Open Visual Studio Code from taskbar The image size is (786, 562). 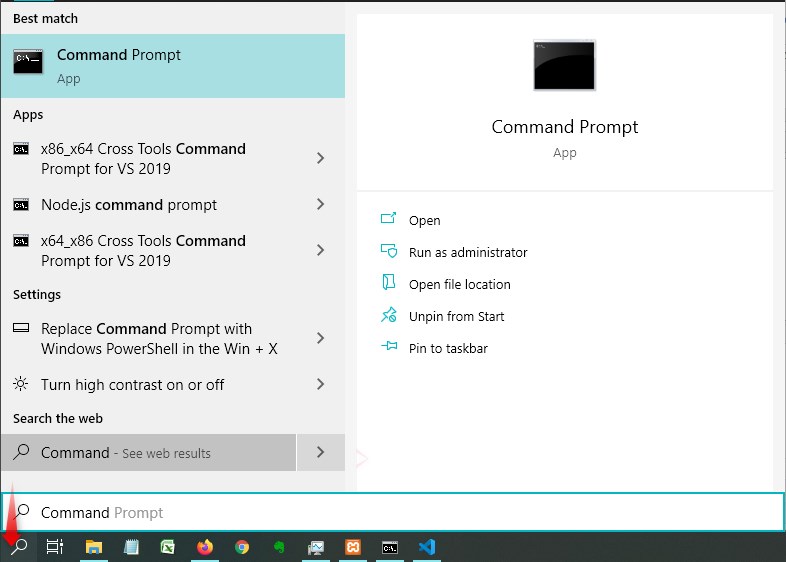(427, 547)
